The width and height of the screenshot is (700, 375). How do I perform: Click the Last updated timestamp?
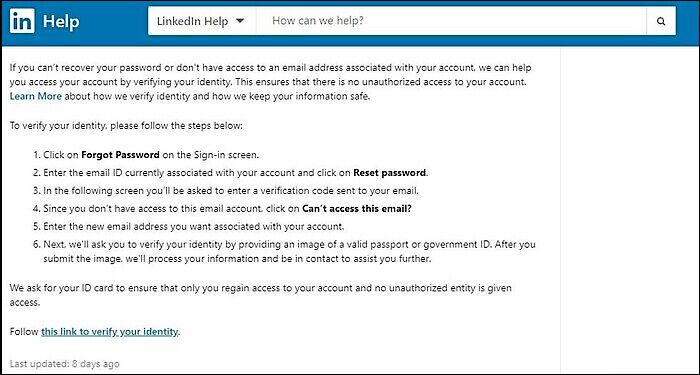(65, 364)
